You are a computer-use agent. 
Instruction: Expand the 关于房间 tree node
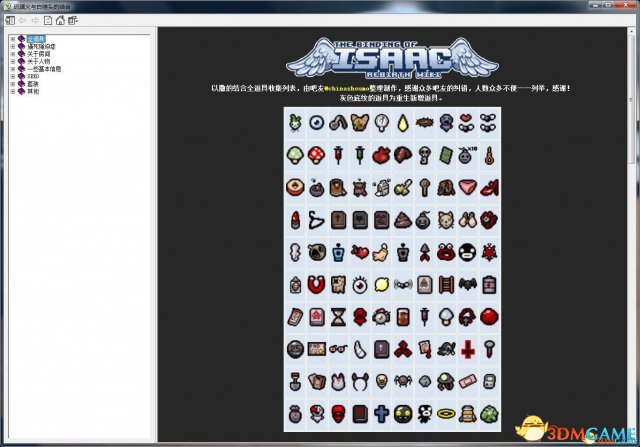point(13,54)
